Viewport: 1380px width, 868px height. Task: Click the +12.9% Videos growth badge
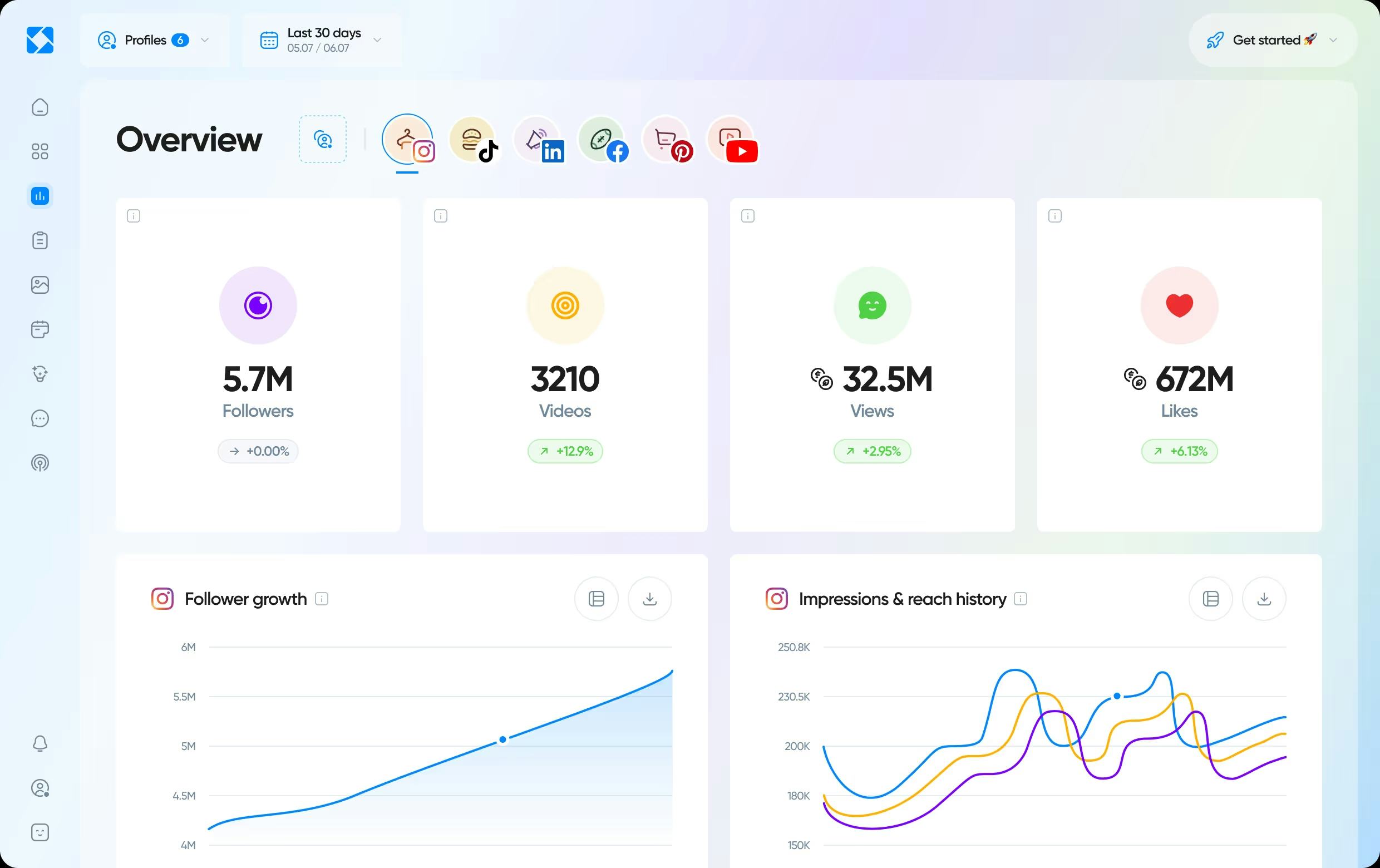coord(564,451)
